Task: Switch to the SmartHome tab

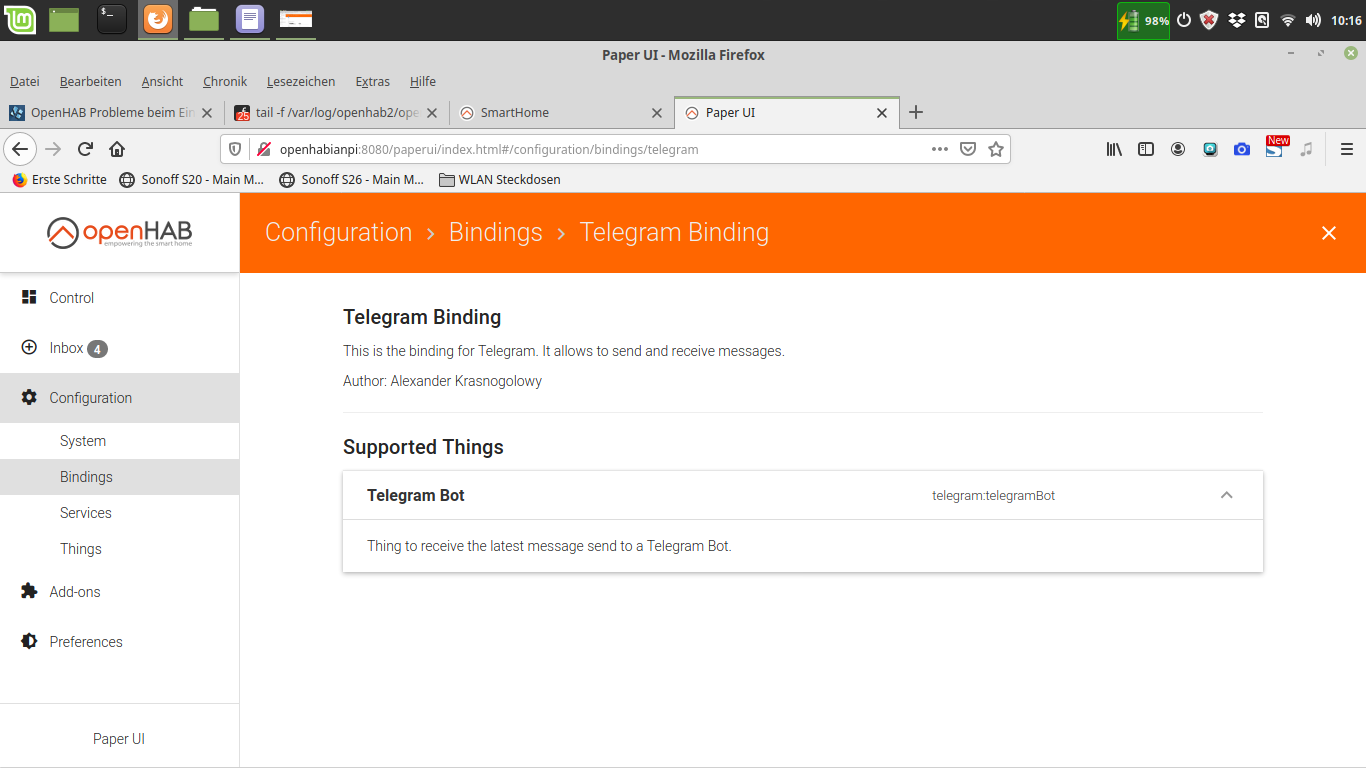Action: tap(562, 113)
